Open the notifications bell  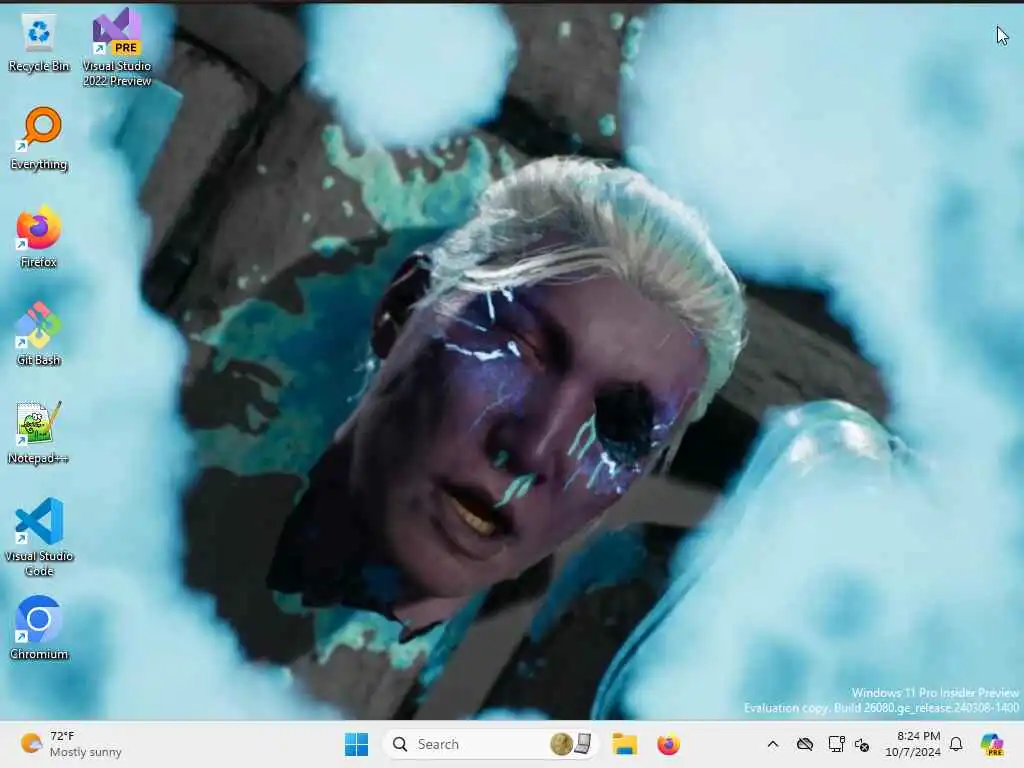956,744
